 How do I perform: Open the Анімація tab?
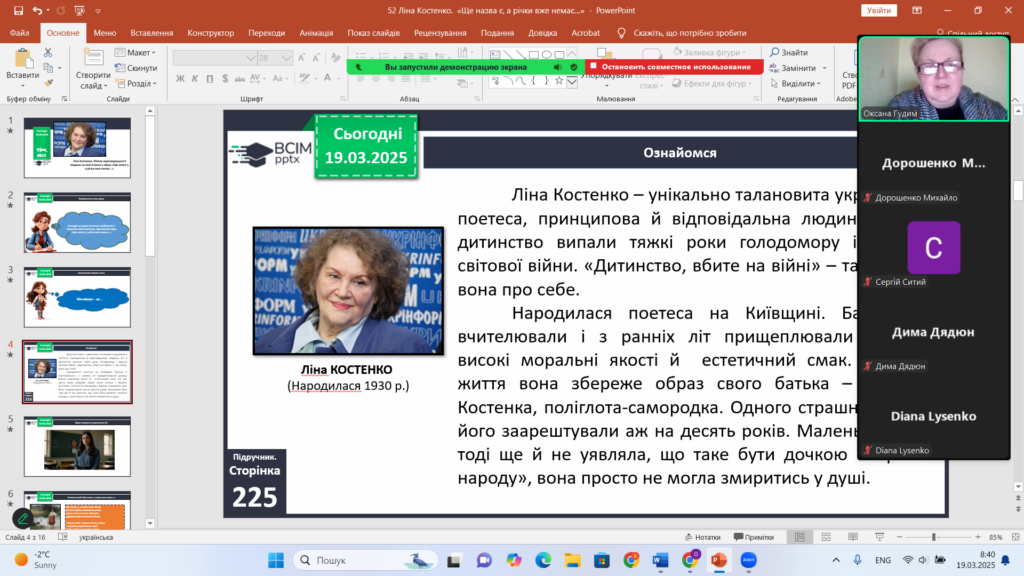316,33
